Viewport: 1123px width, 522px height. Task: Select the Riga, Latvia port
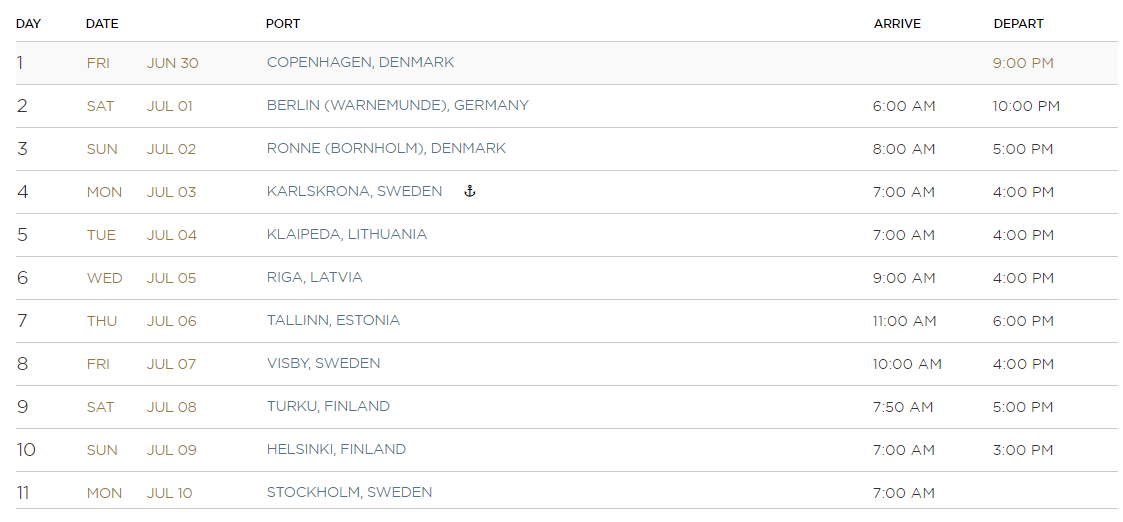314,277
